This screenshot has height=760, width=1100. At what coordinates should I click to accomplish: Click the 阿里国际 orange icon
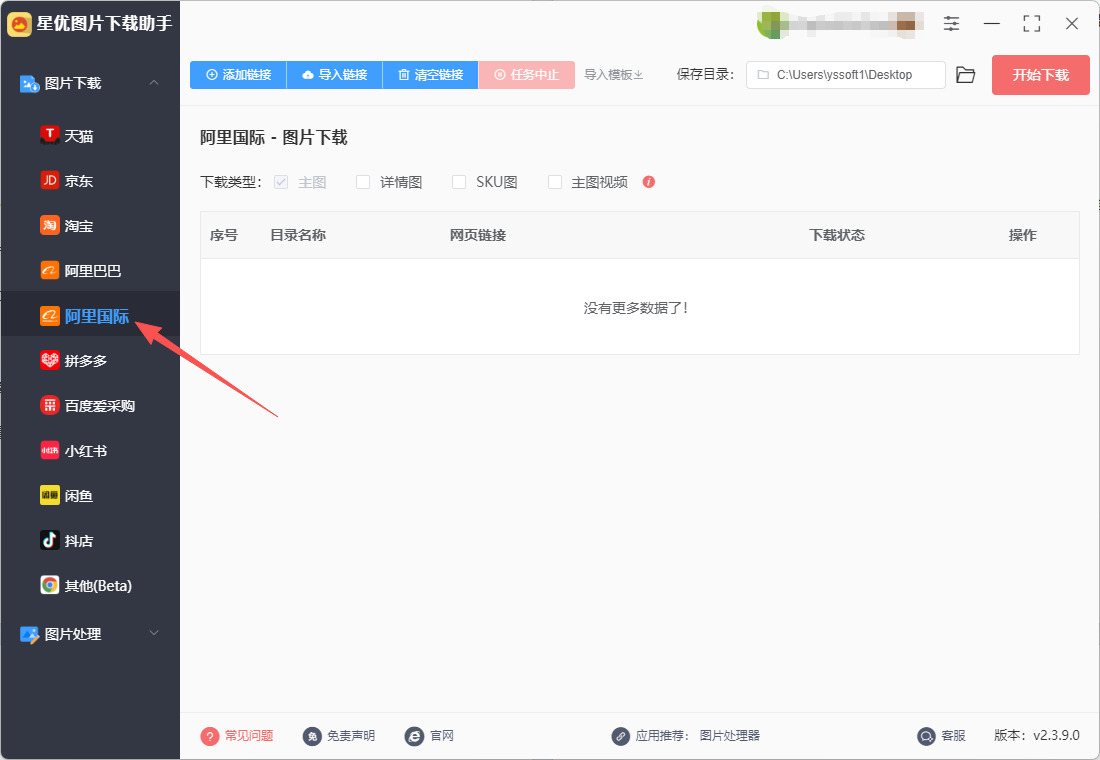[x=50, y=316]
